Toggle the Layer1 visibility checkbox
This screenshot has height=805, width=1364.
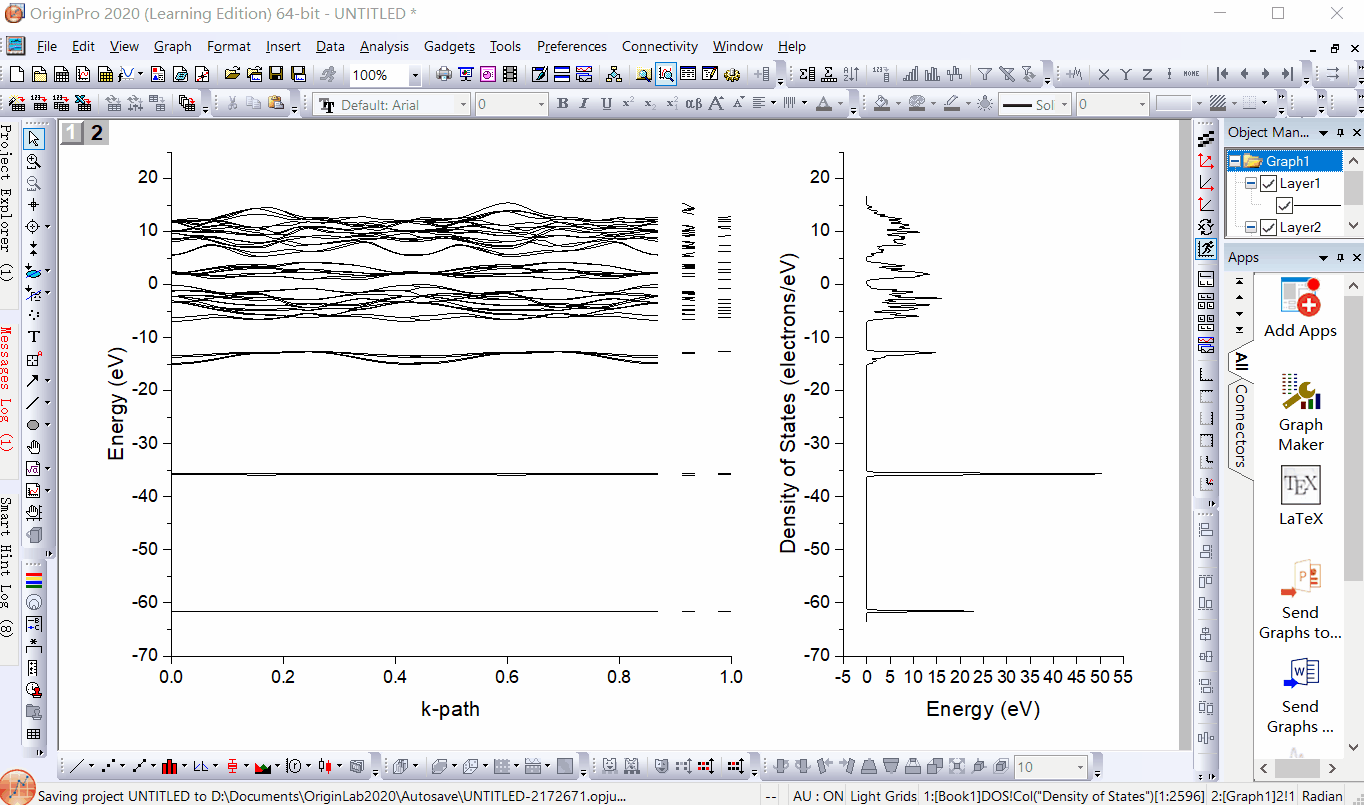(x=1269, y=184)
